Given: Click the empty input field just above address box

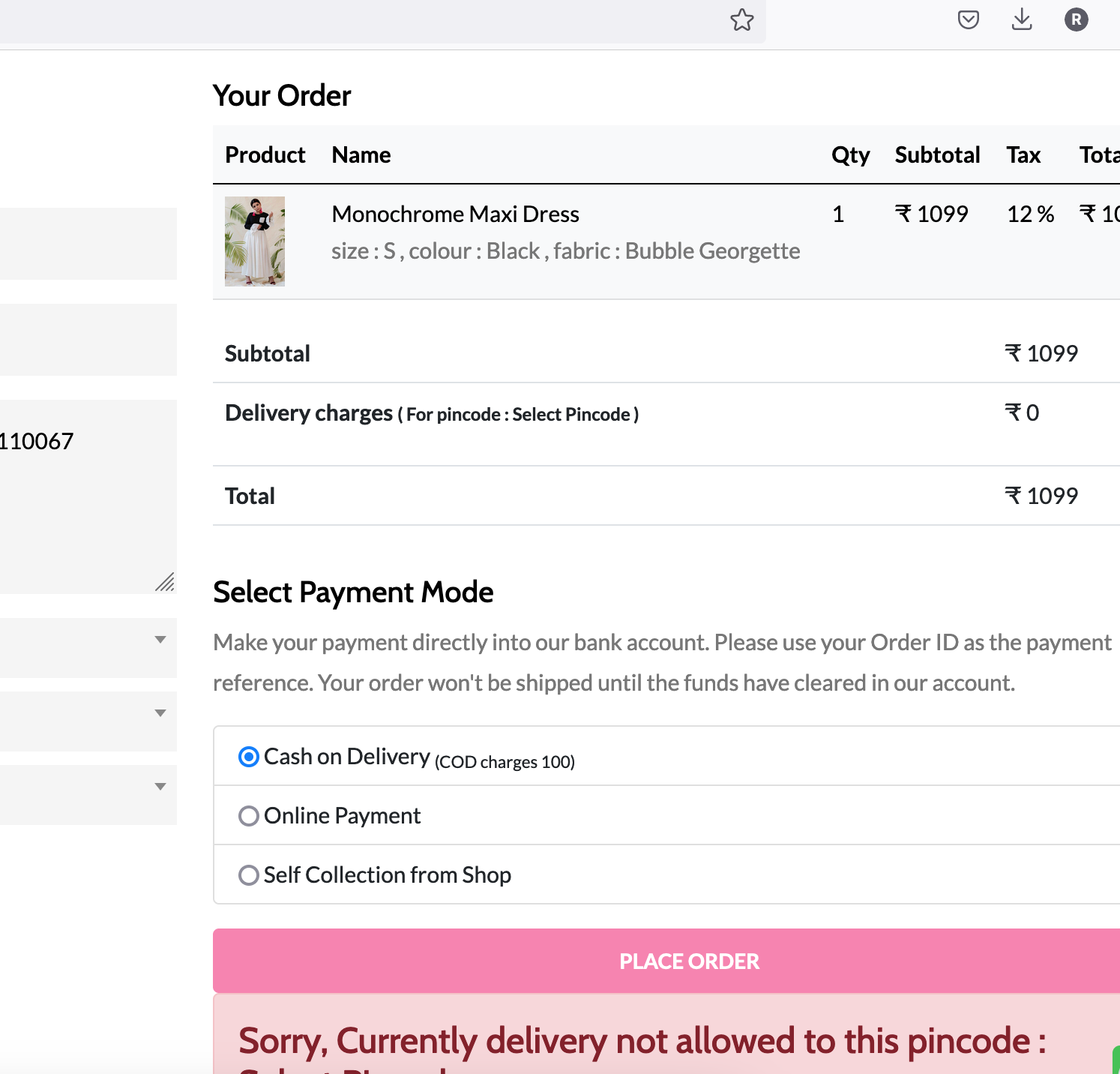Looking at the screenshot, I should click(x=88, y=339).
